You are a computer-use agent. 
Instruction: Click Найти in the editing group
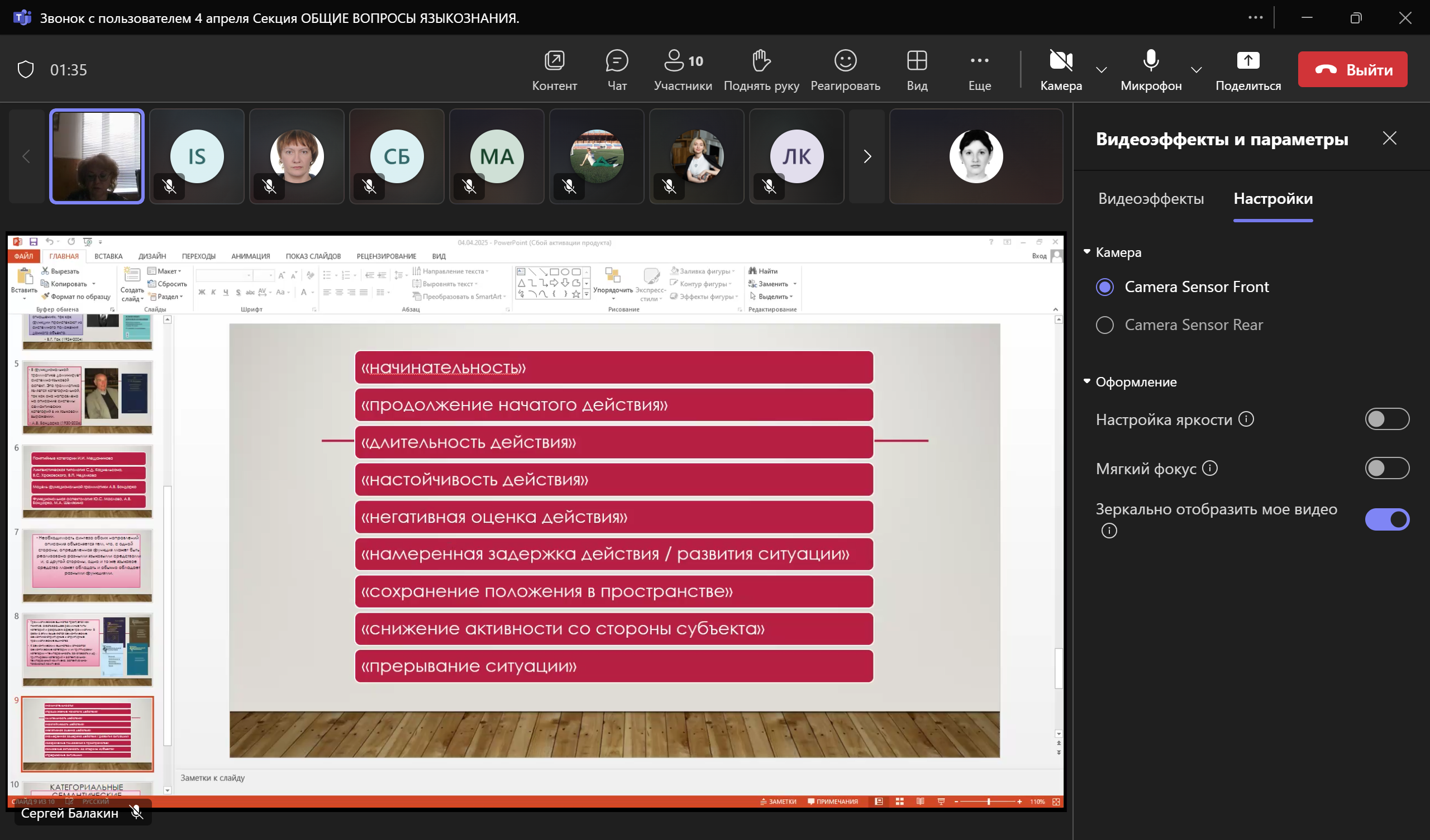[762, 271]
